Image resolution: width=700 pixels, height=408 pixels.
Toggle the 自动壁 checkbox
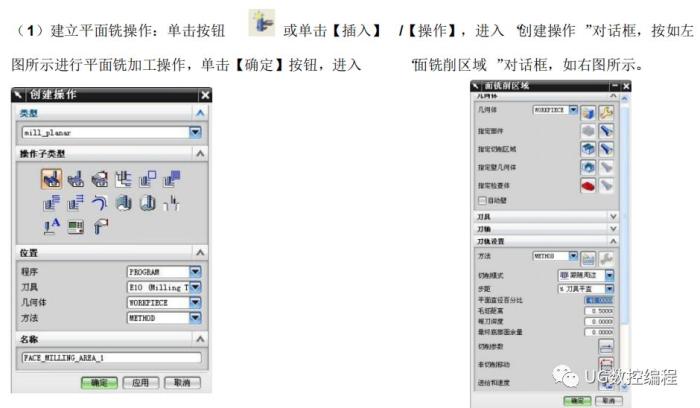482,199
